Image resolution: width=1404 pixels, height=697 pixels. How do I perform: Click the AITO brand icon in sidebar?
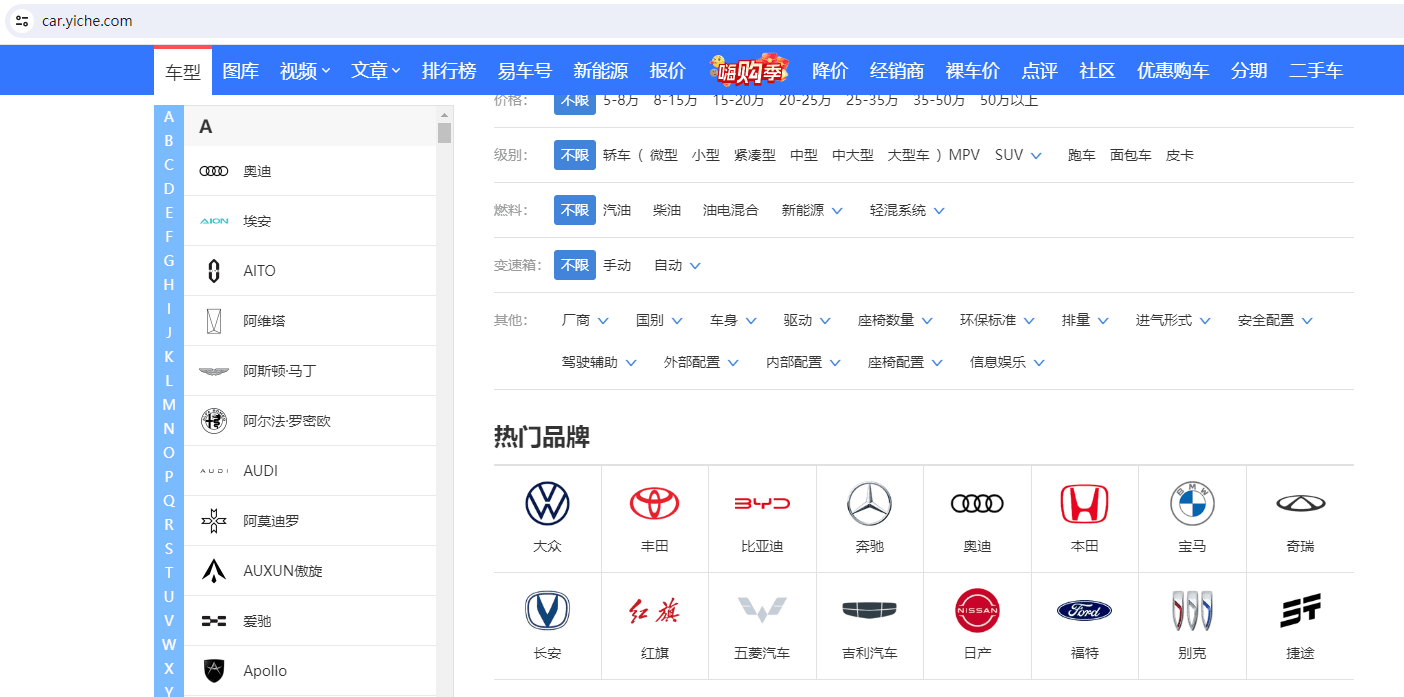click(x=214, y=271)
